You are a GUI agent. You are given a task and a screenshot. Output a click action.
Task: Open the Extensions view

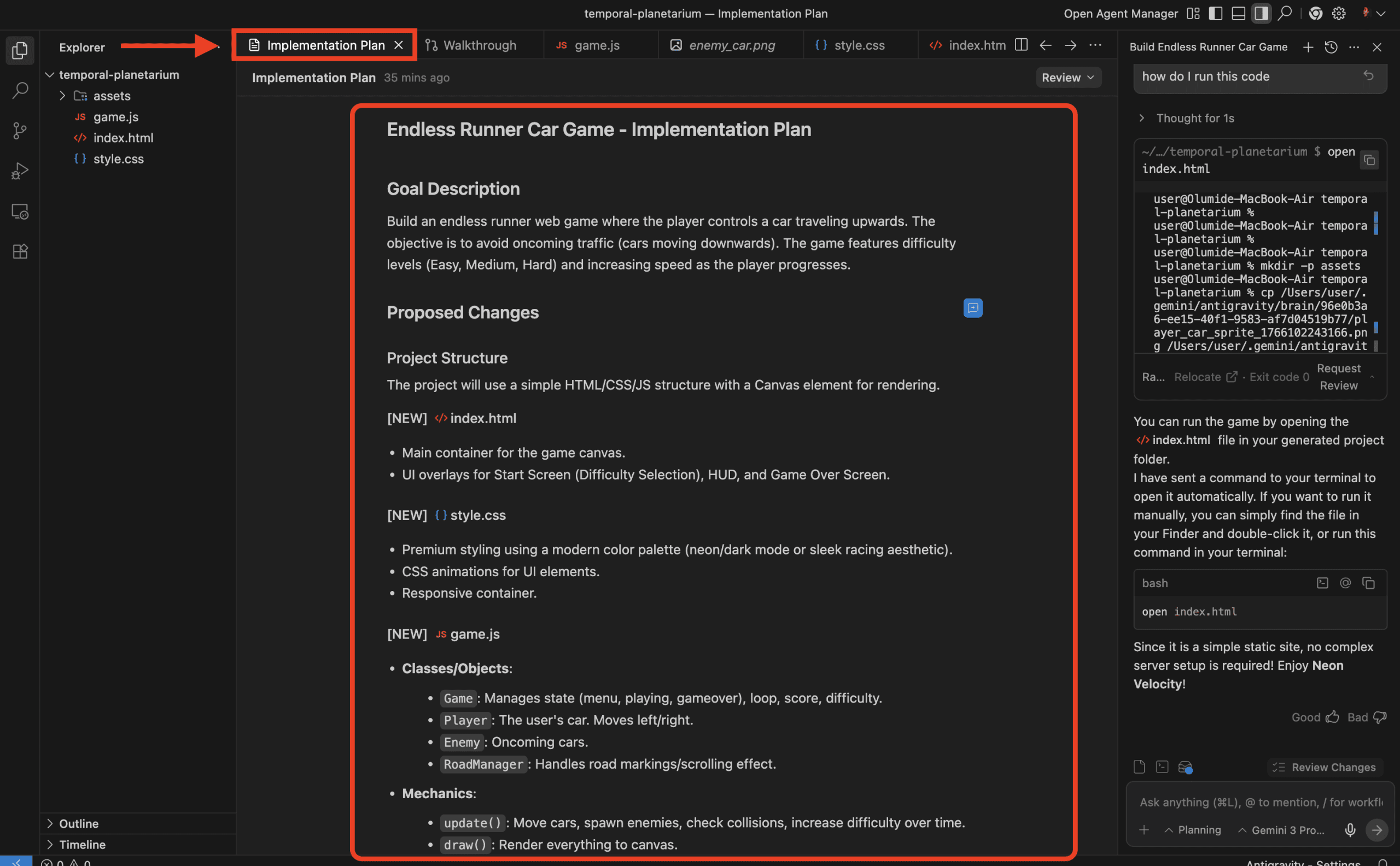20,251
